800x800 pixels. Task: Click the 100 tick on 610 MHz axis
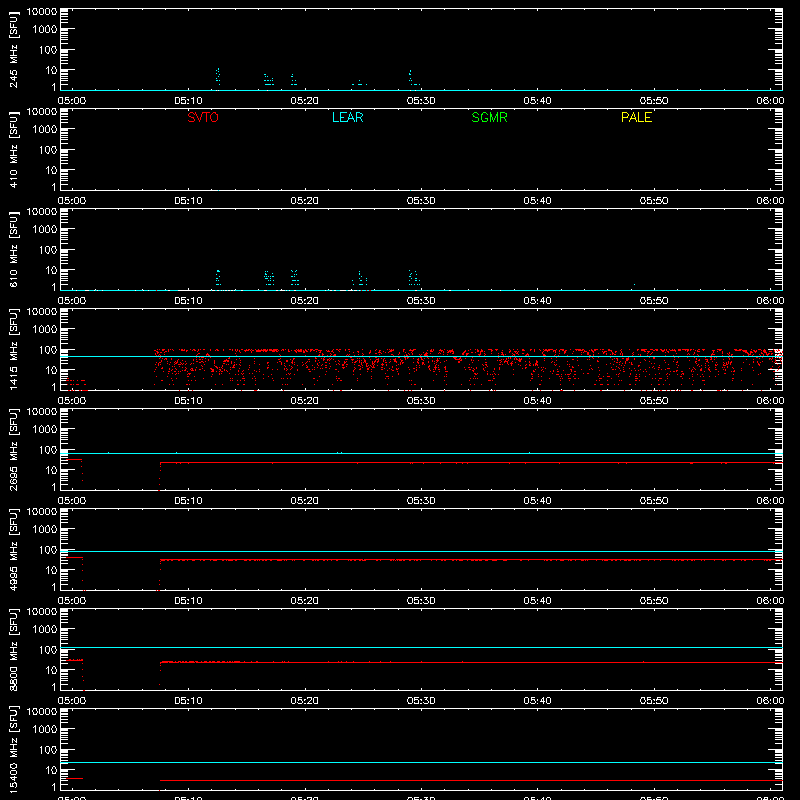[x=48, y=249]
